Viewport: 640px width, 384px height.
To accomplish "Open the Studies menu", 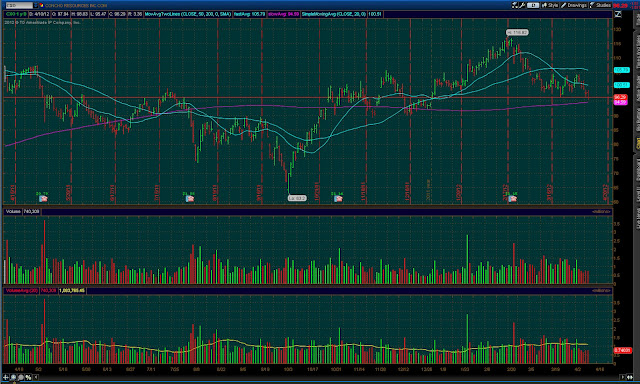I will [600, 5].
